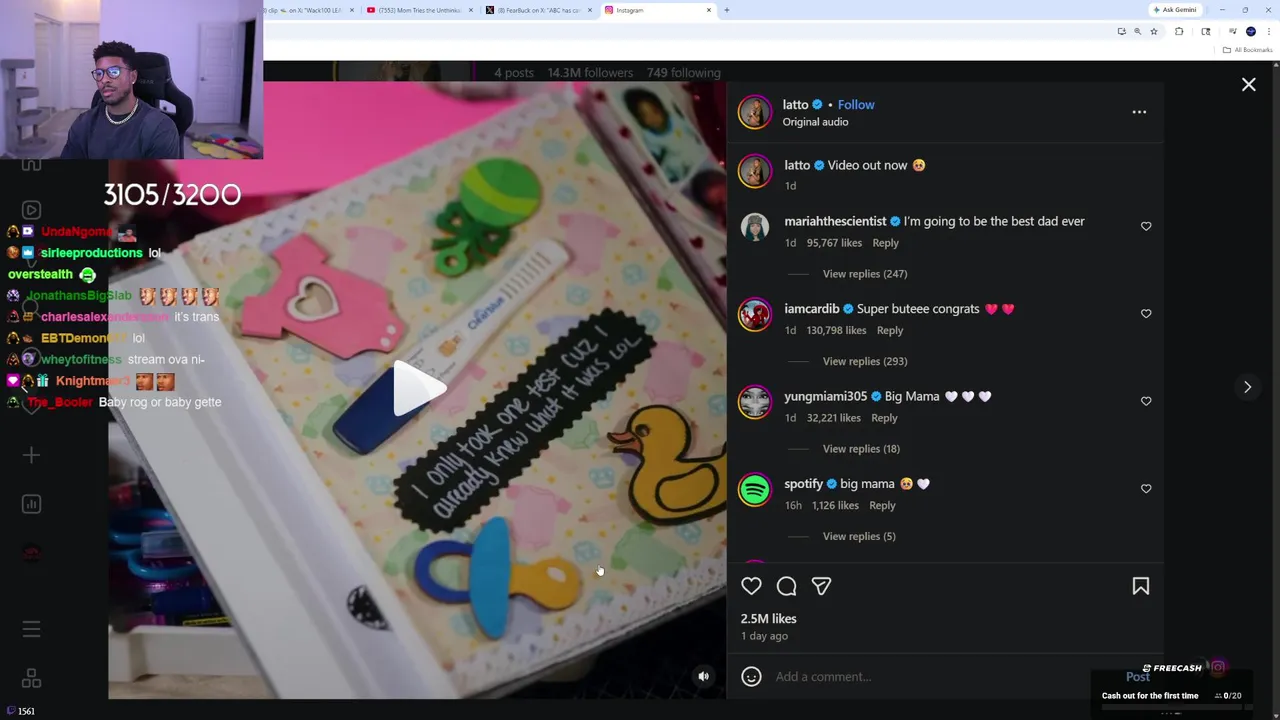Toggle video audio mute speaker

[x=703, y=676]
